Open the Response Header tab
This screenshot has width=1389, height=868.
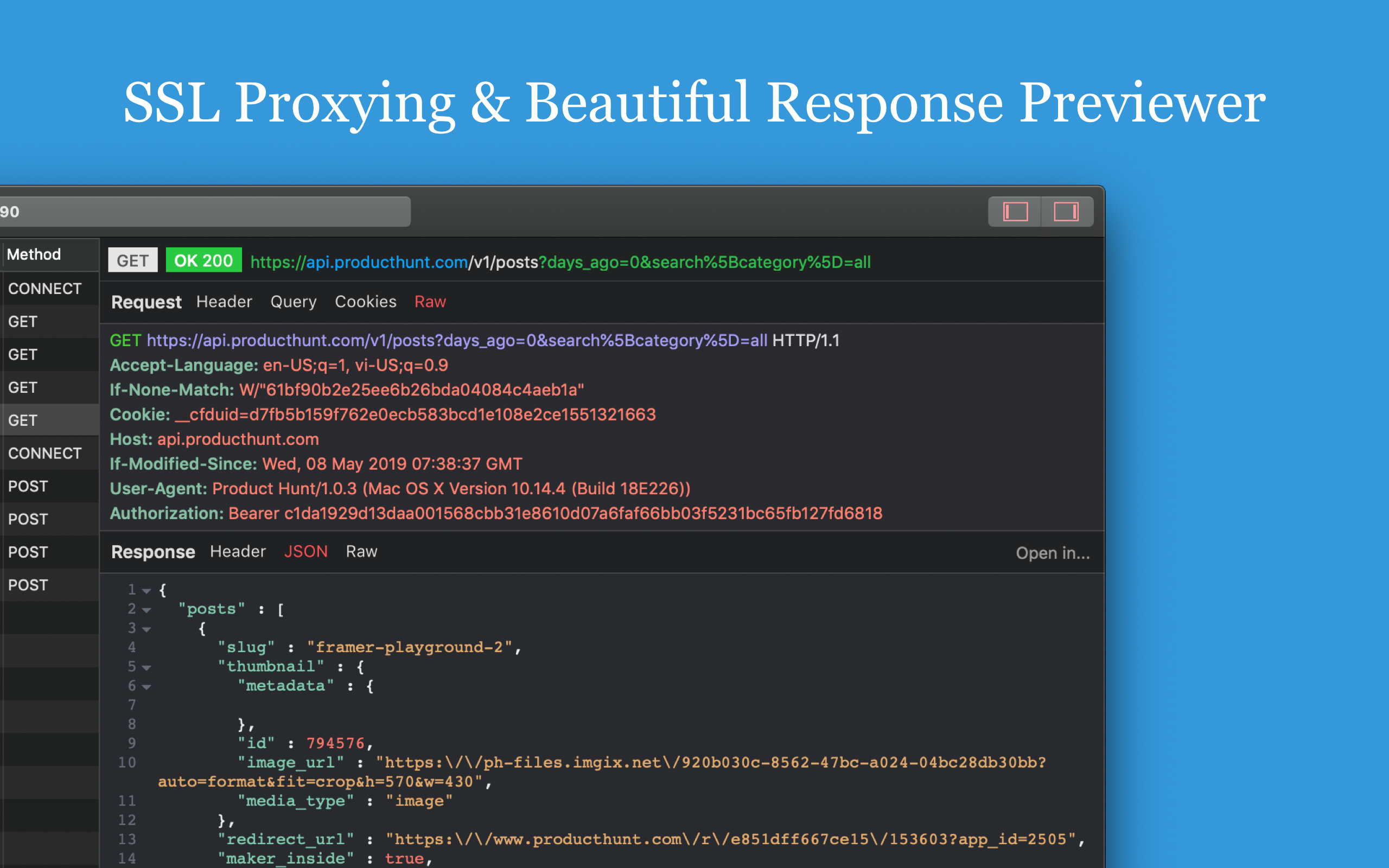point(238,552)
